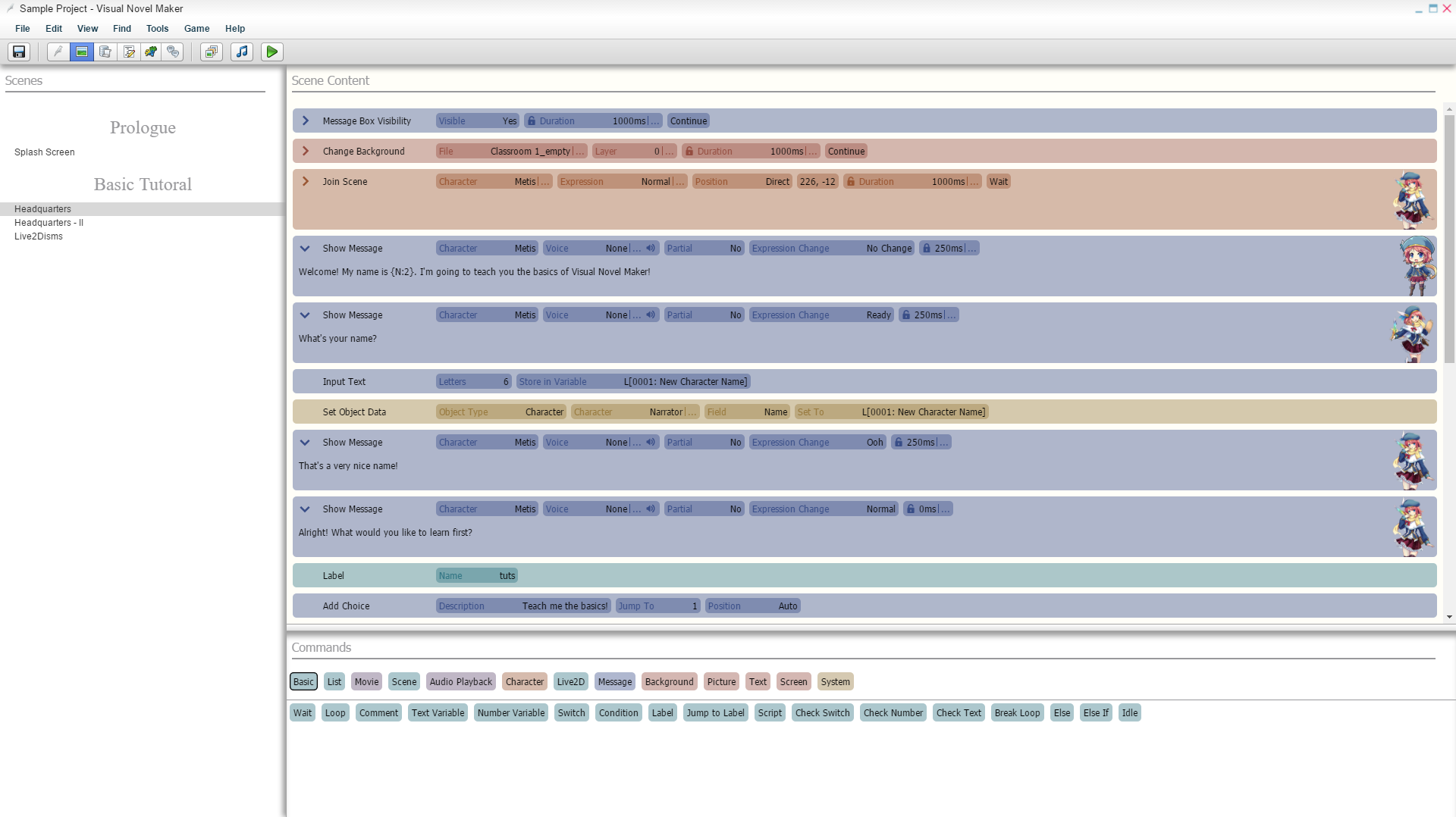Viewport: 1456px width, 817px height.
Task: Toggle Partial No on the Welcome message
Action: tap(704, 249)
